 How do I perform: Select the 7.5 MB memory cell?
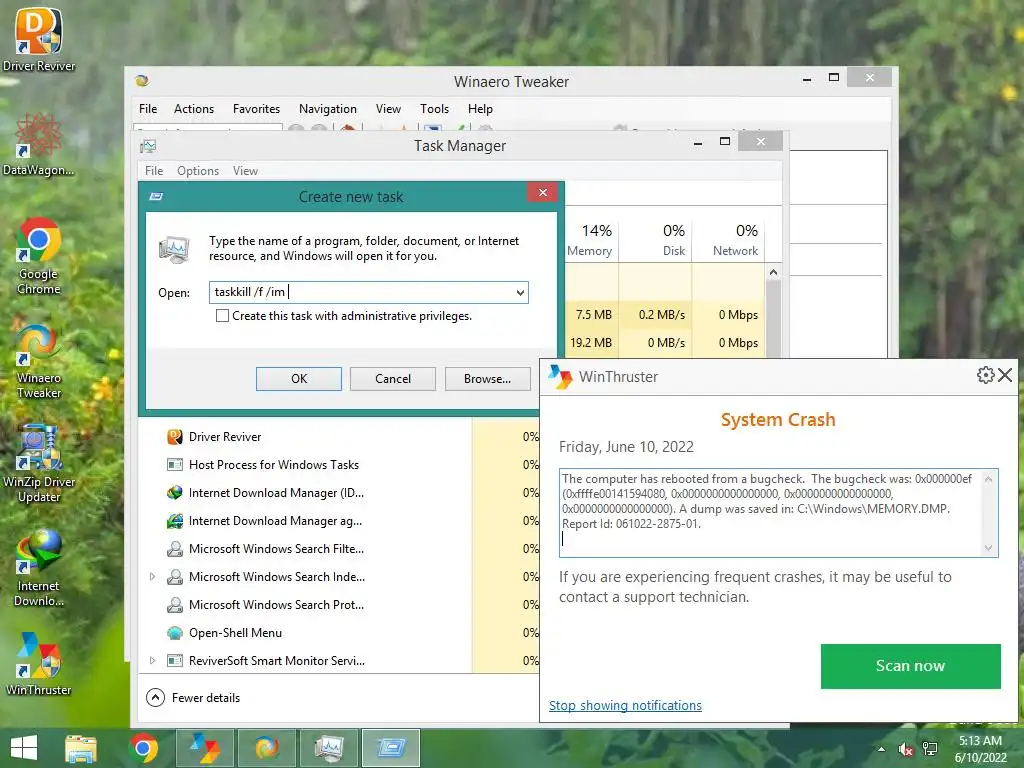[x=592, y=315]
